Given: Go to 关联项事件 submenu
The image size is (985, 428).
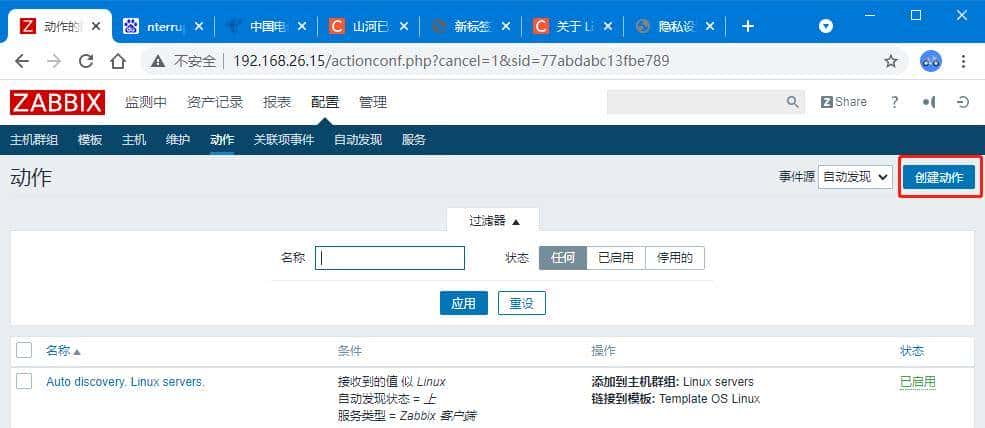Looking at the screenshot, I should [x=284, y=140].
